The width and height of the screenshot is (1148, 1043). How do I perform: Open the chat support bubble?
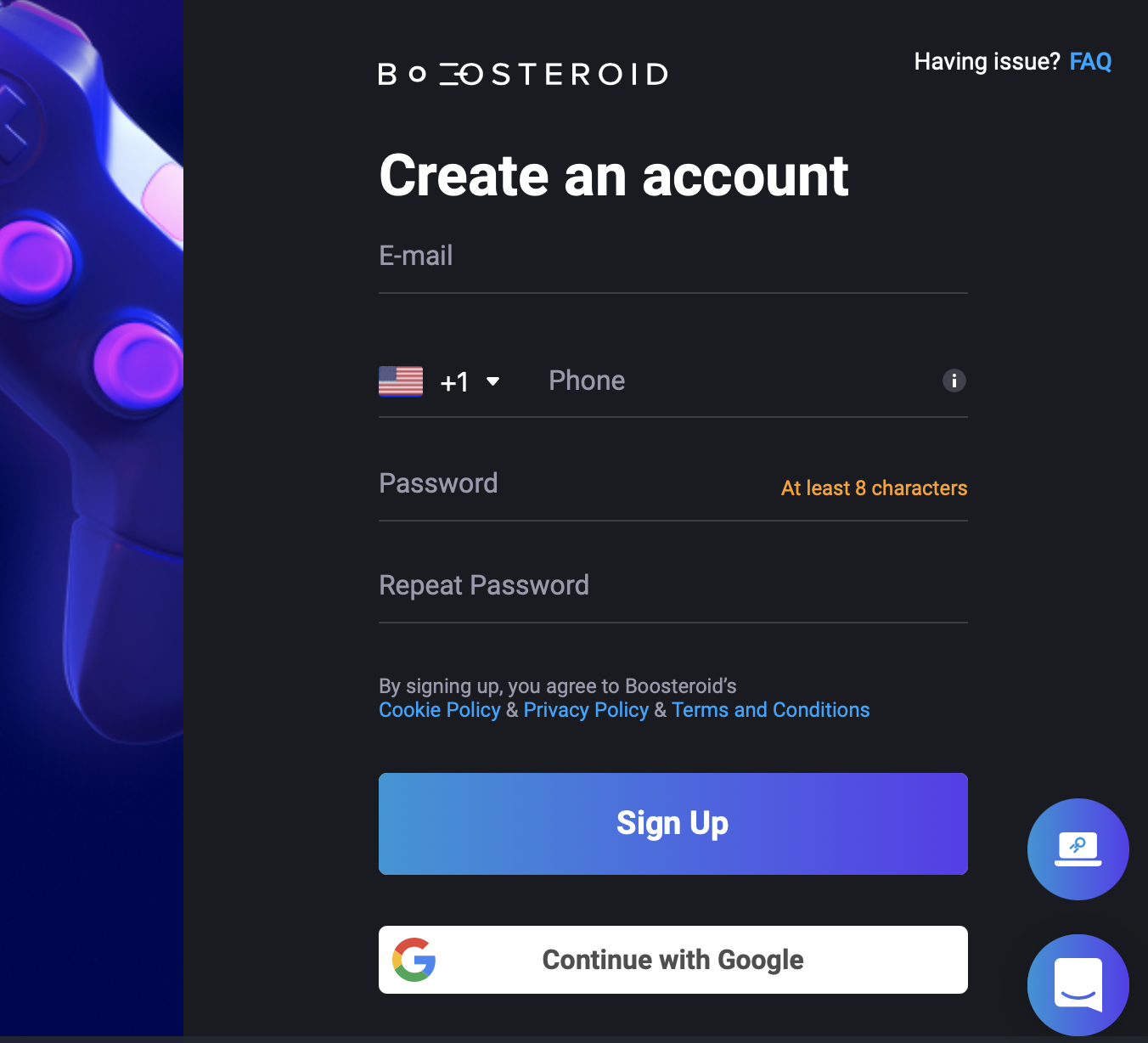[x=1078, y=985]
